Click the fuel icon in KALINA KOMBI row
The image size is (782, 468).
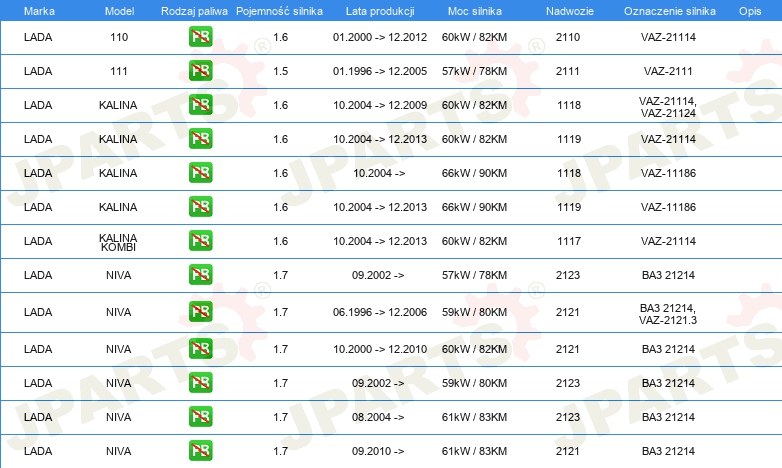click(200, 240)
